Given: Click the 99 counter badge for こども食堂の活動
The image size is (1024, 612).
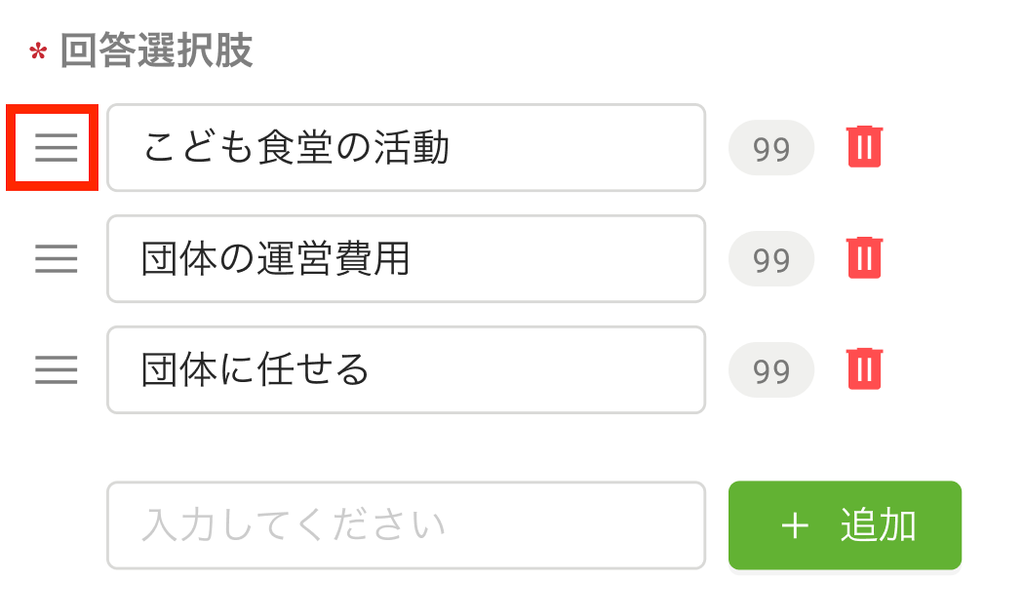Looking at the screenshot, I should pos(771,148).
